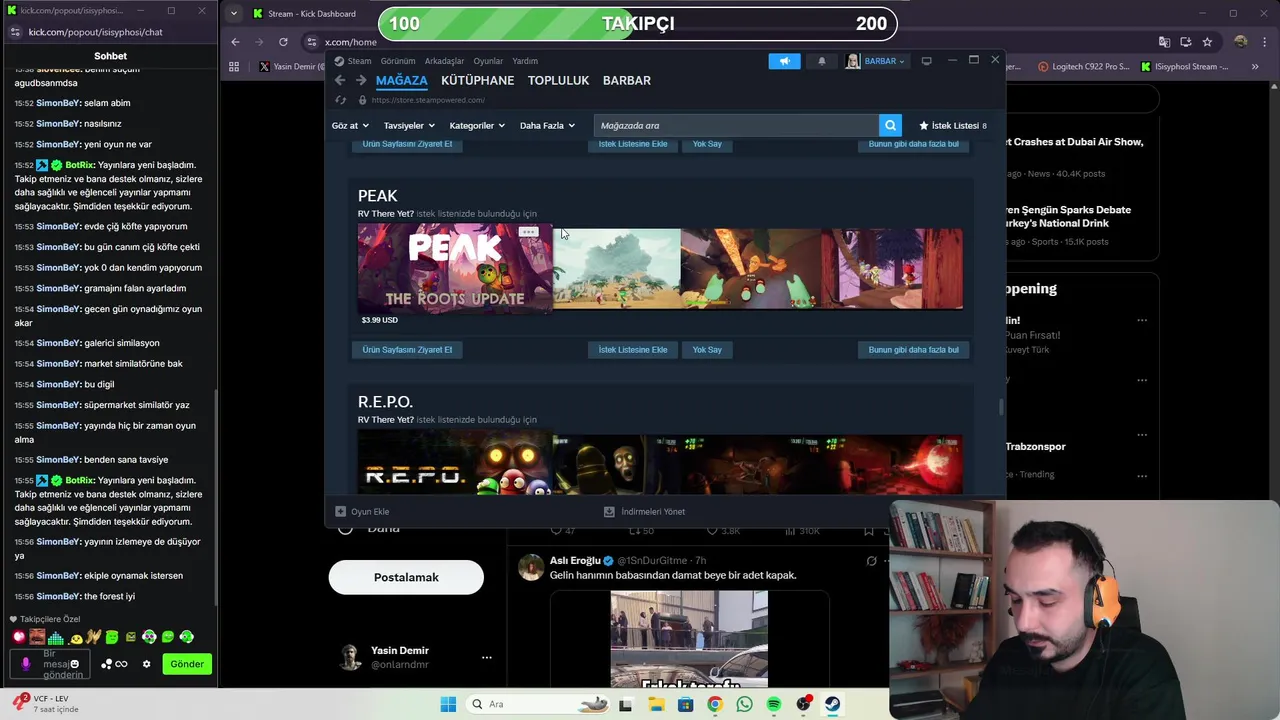Switch to the KÜTÜPHANE tab

click(477, 80)
